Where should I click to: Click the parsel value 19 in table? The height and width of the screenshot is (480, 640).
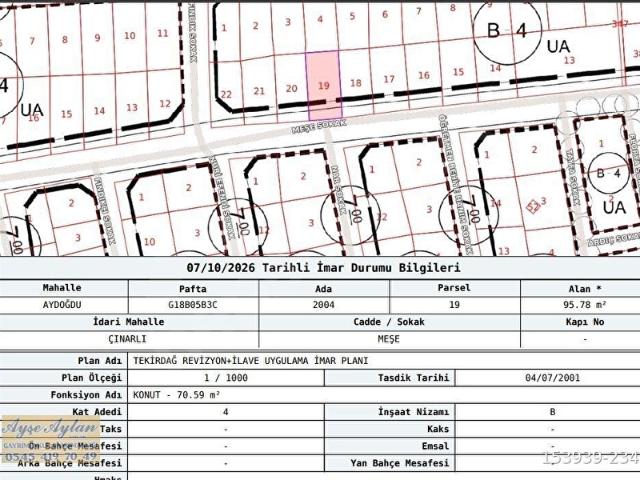click(x=454, y=305)
